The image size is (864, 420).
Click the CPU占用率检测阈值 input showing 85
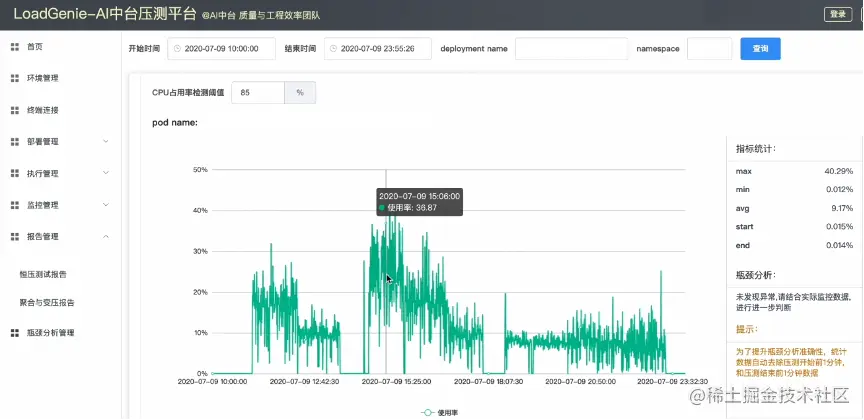click(x=258, y=93)
